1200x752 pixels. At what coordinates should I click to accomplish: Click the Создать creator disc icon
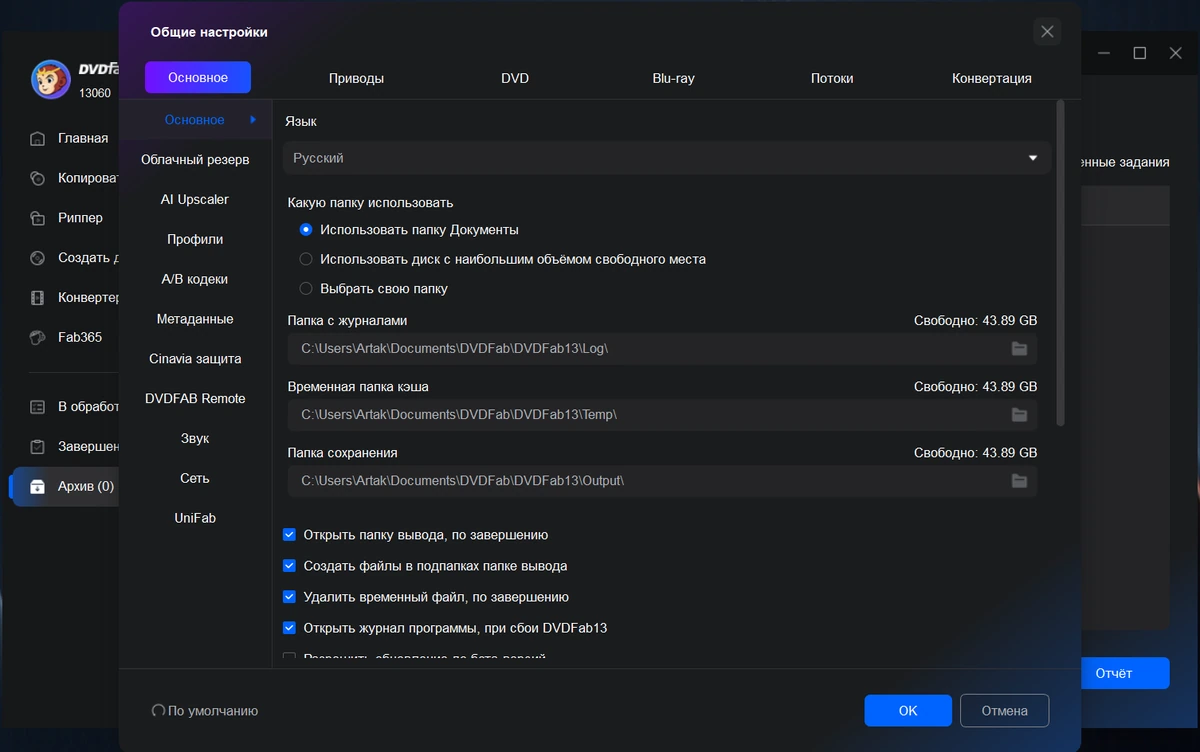point(38,258)
